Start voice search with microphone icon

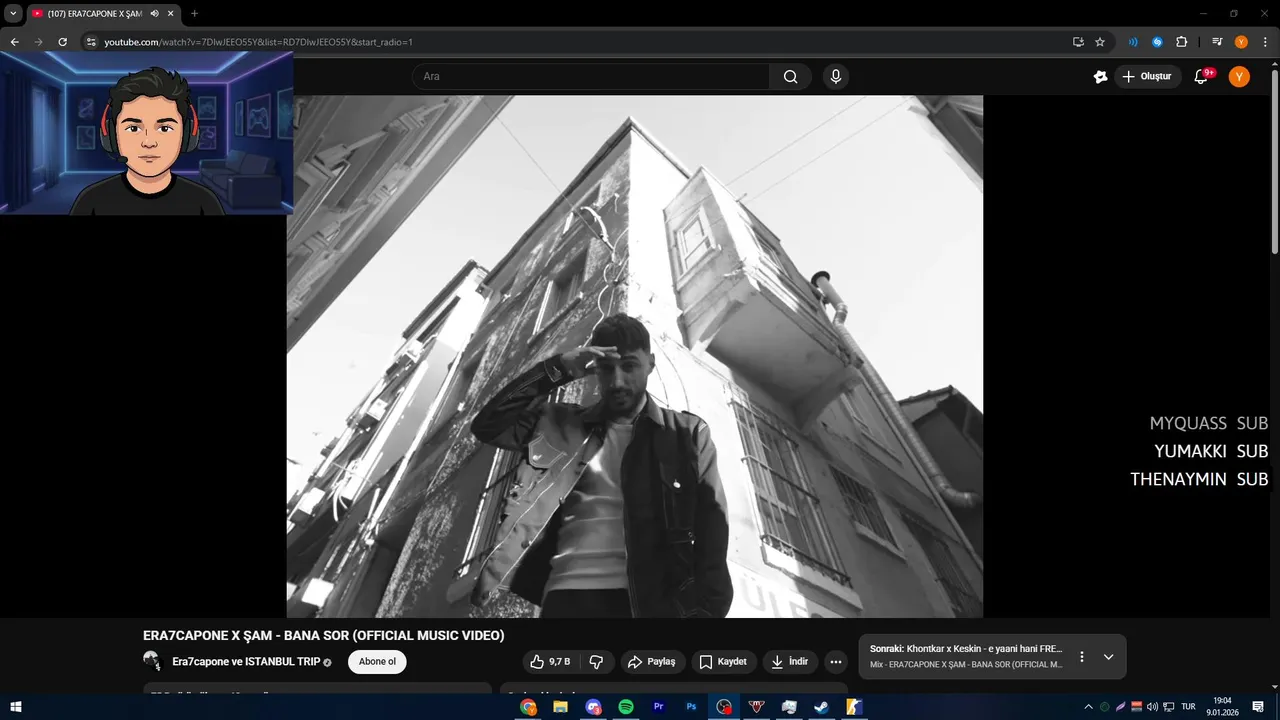point(836,77)
